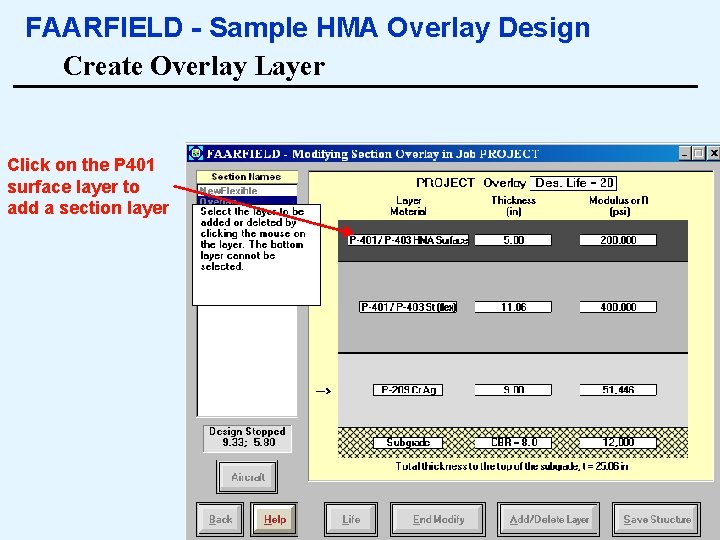Click the Aircraft button

[248, 477]
